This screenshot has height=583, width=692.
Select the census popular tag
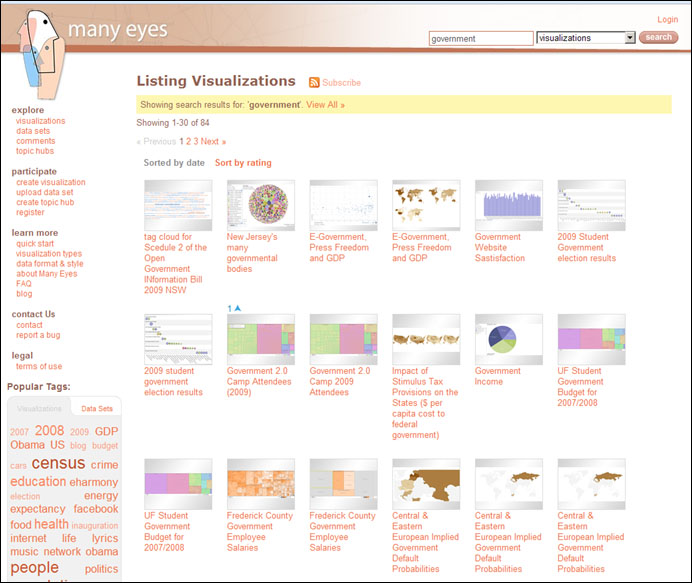click(x=58, y=464)
